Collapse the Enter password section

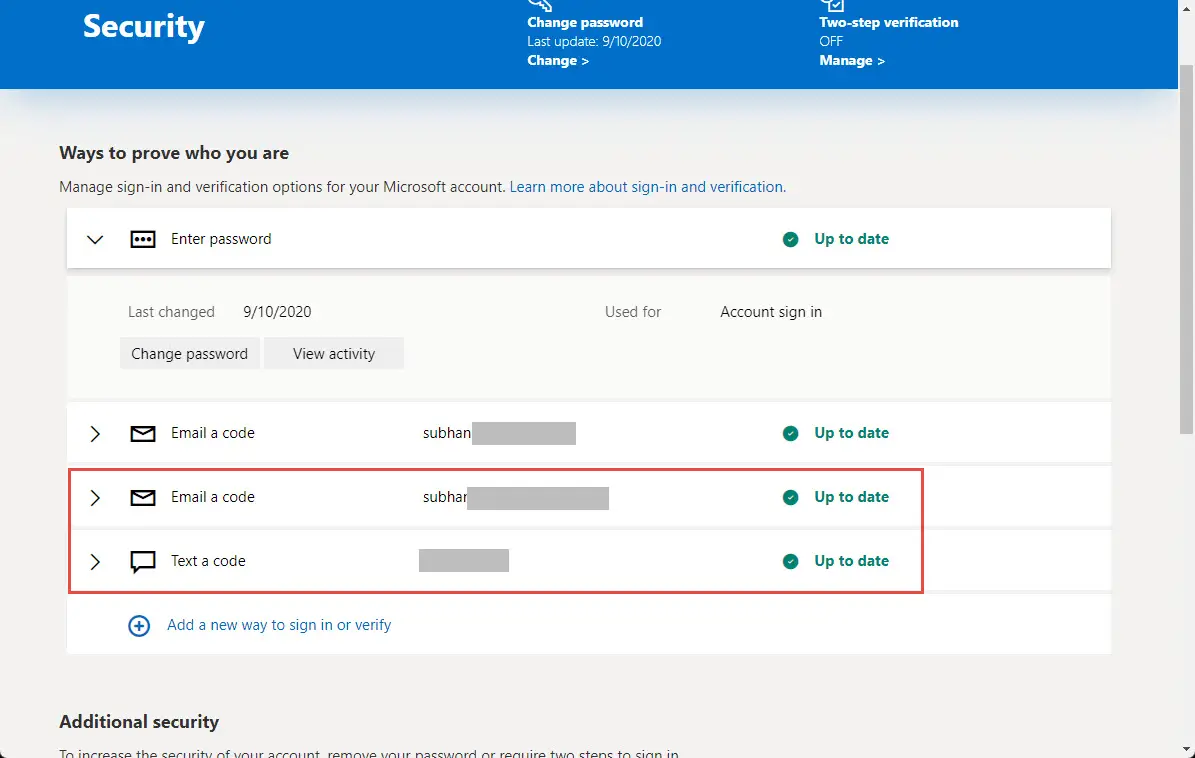click(x=94, y=239)
